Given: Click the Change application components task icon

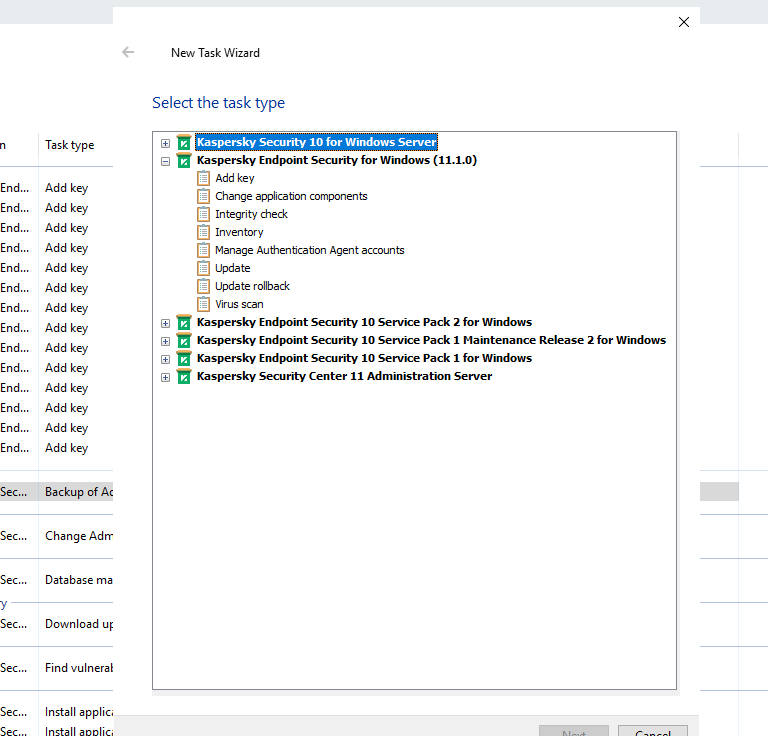Looking at the screenshot, I should tap(203, 196).
